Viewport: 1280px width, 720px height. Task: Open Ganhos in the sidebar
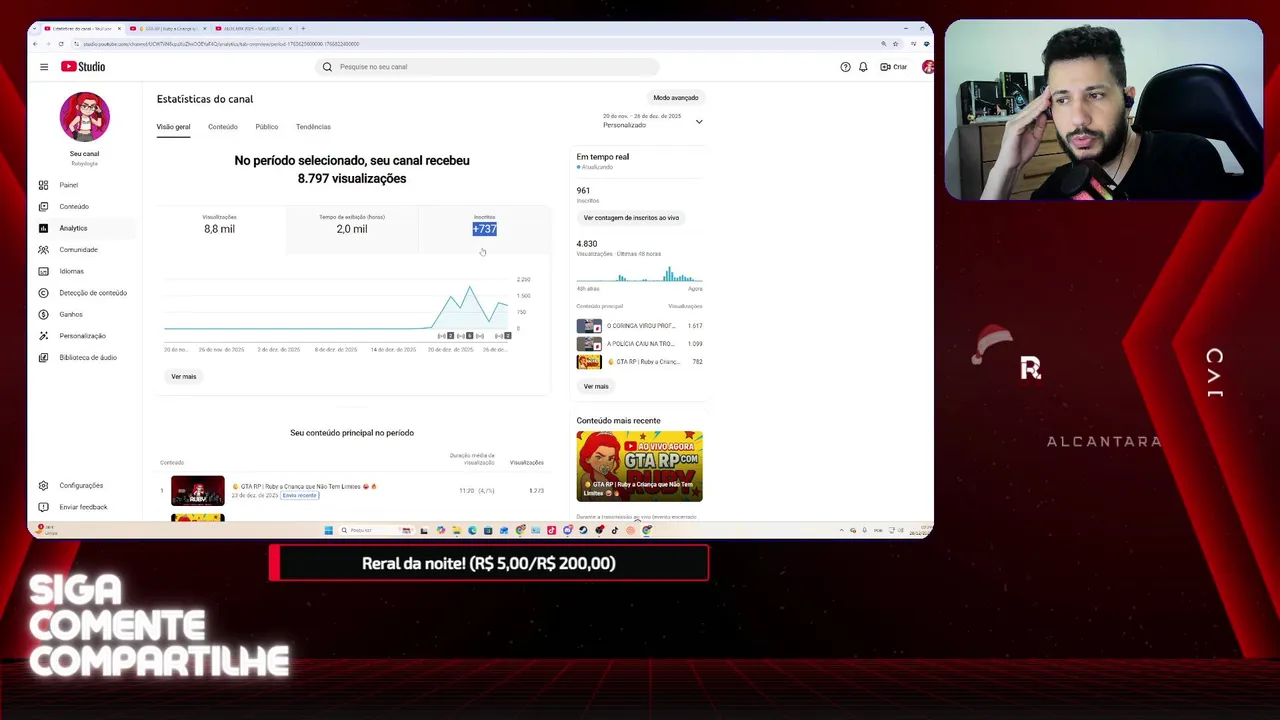84,314
